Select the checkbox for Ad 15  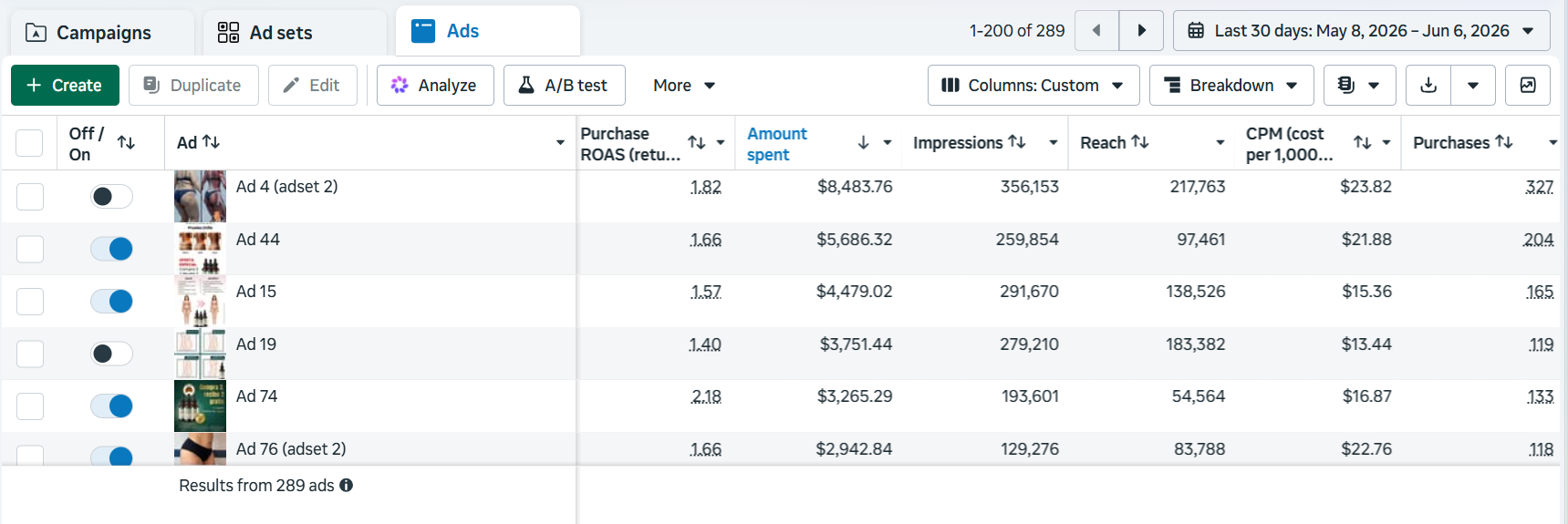[29, 302]
